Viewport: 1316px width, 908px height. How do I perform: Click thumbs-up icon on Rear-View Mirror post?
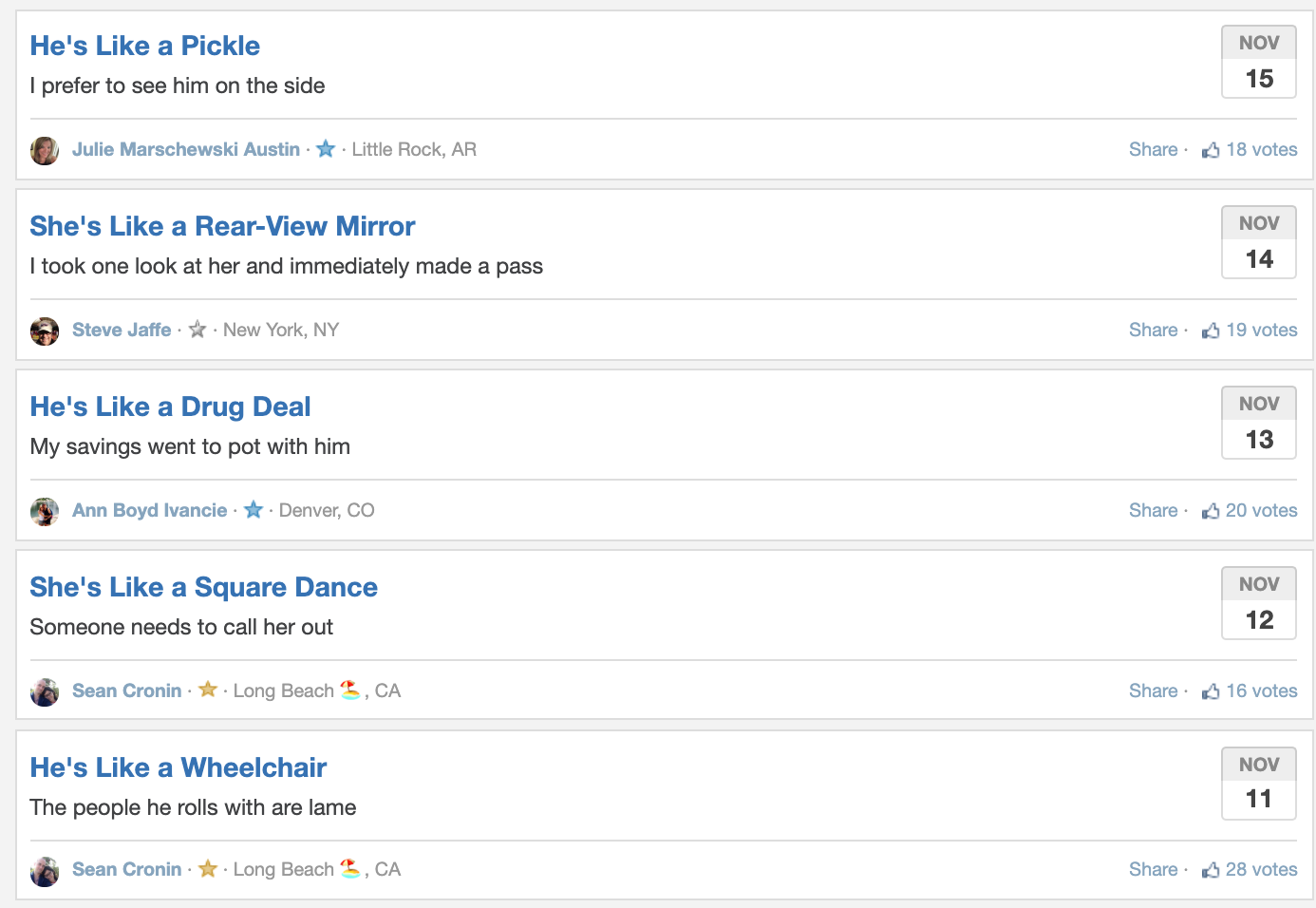(1211, 331)
